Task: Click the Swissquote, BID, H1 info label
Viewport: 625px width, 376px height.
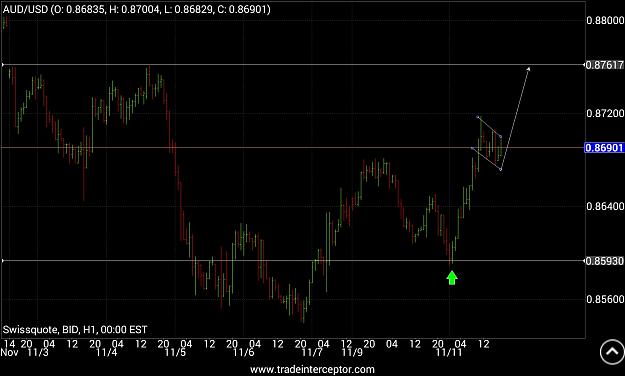Action: click(x=75, y=330)
